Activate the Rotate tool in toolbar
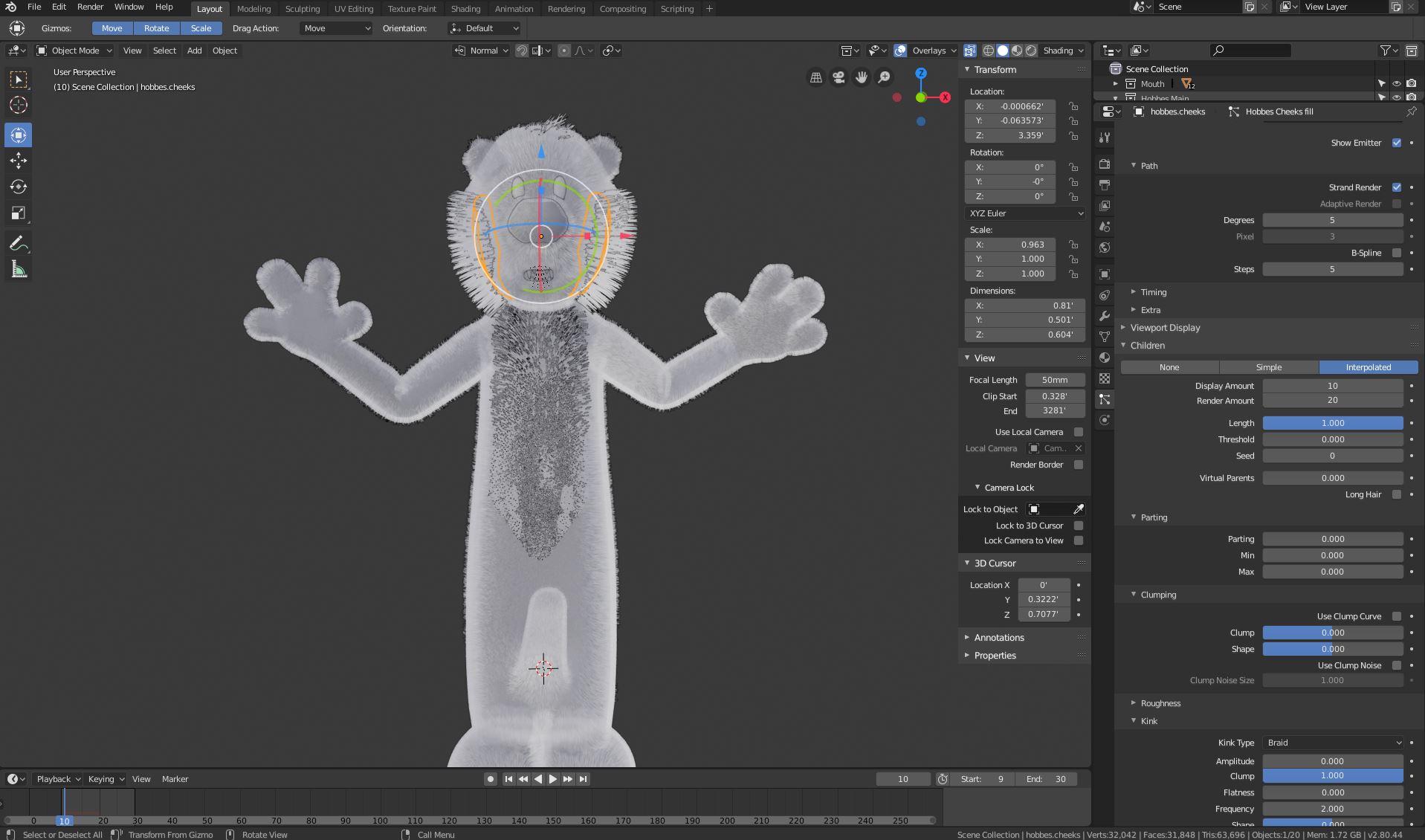 click(x=19, y=187)
